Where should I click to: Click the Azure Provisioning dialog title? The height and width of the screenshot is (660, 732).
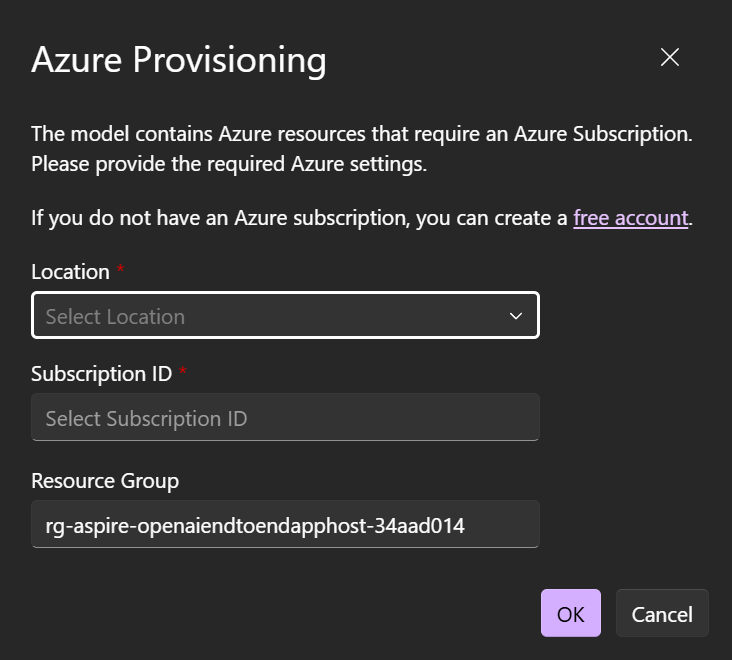pyautogui.click(x=179, y=60)
